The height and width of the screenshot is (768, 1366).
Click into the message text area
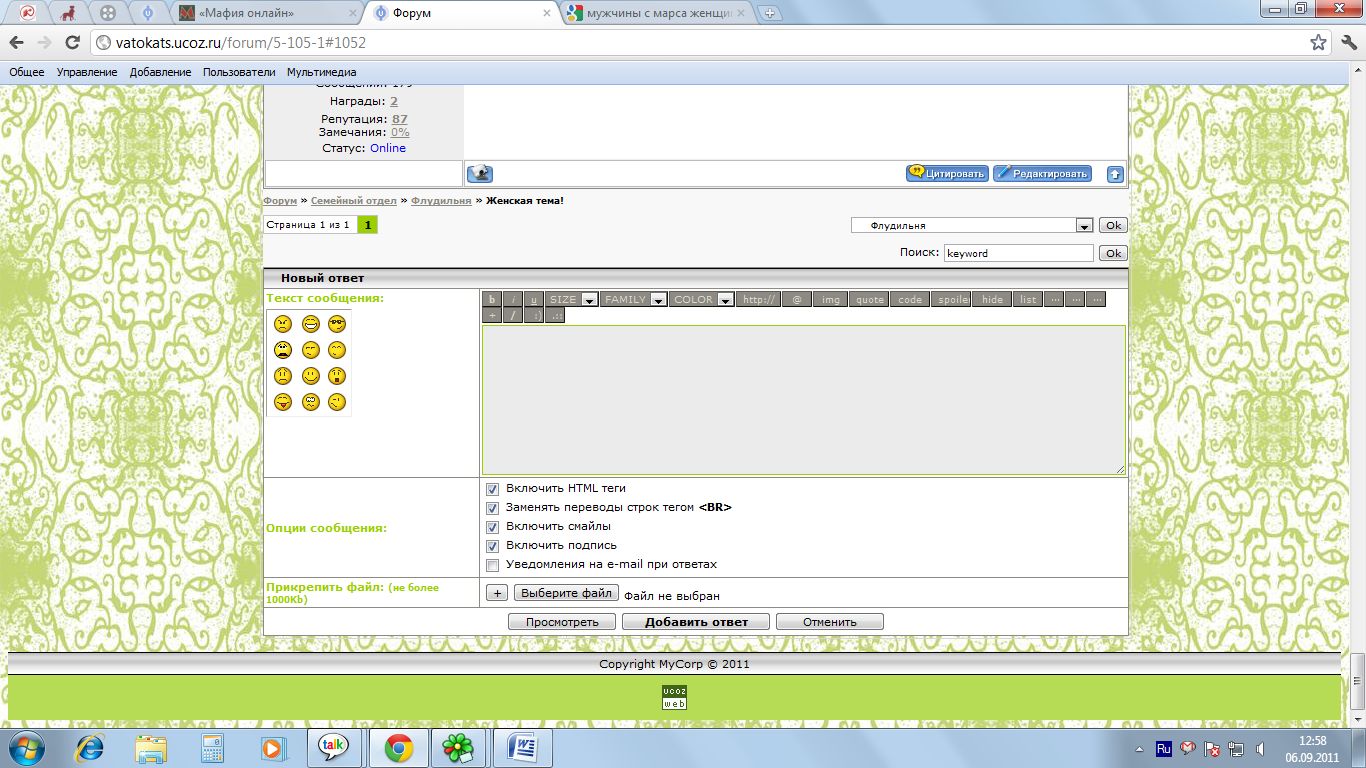click(803, 400)
